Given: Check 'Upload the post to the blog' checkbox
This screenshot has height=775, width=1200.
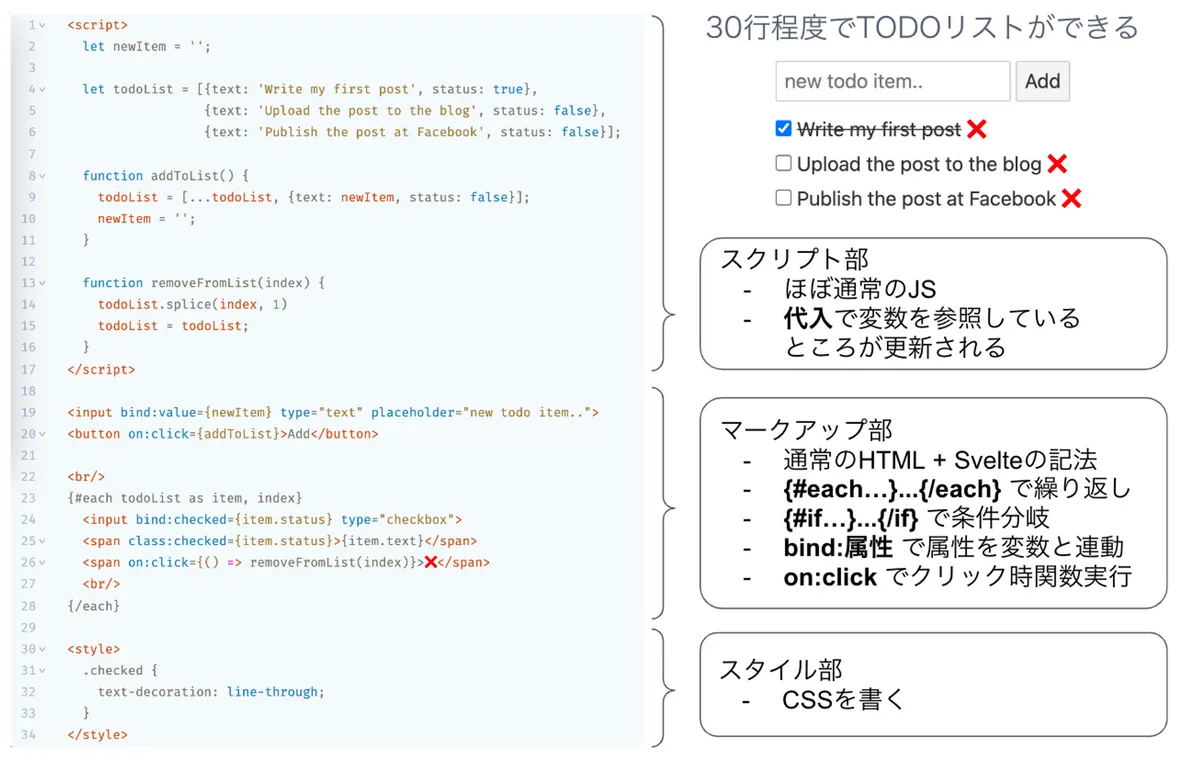Looking at the screenshot, I should pos(783,163).
